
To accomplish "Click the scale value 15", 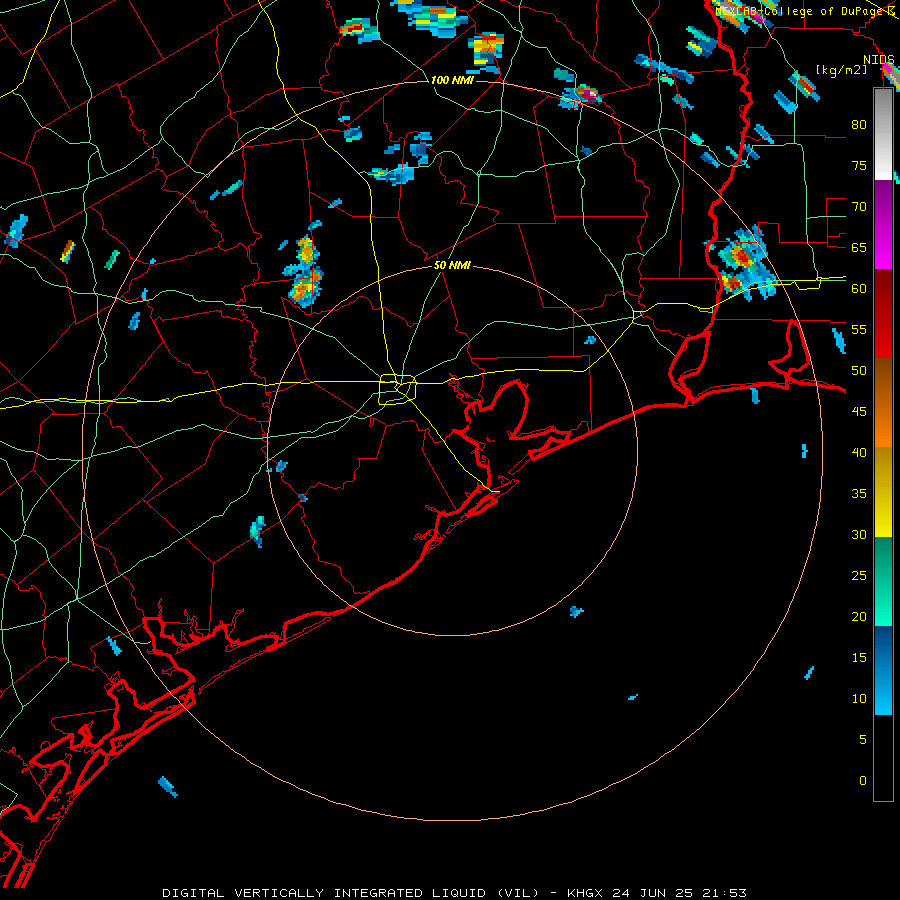I will click(859, 657).
